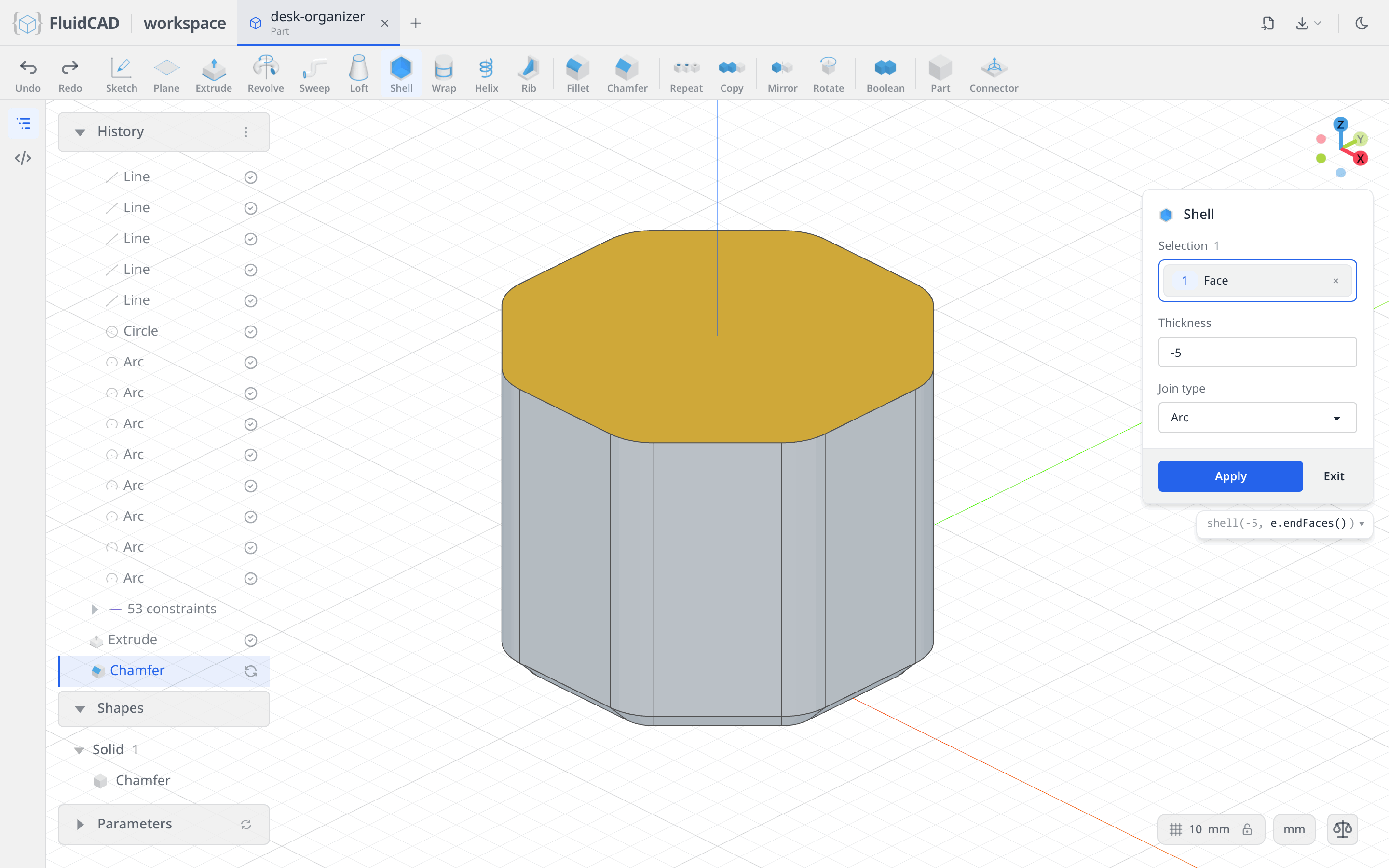Image resolution: width=1389 pixels, height=868 pixels.
Task: Apply the Fillet tool
Action: pos(577,74)
